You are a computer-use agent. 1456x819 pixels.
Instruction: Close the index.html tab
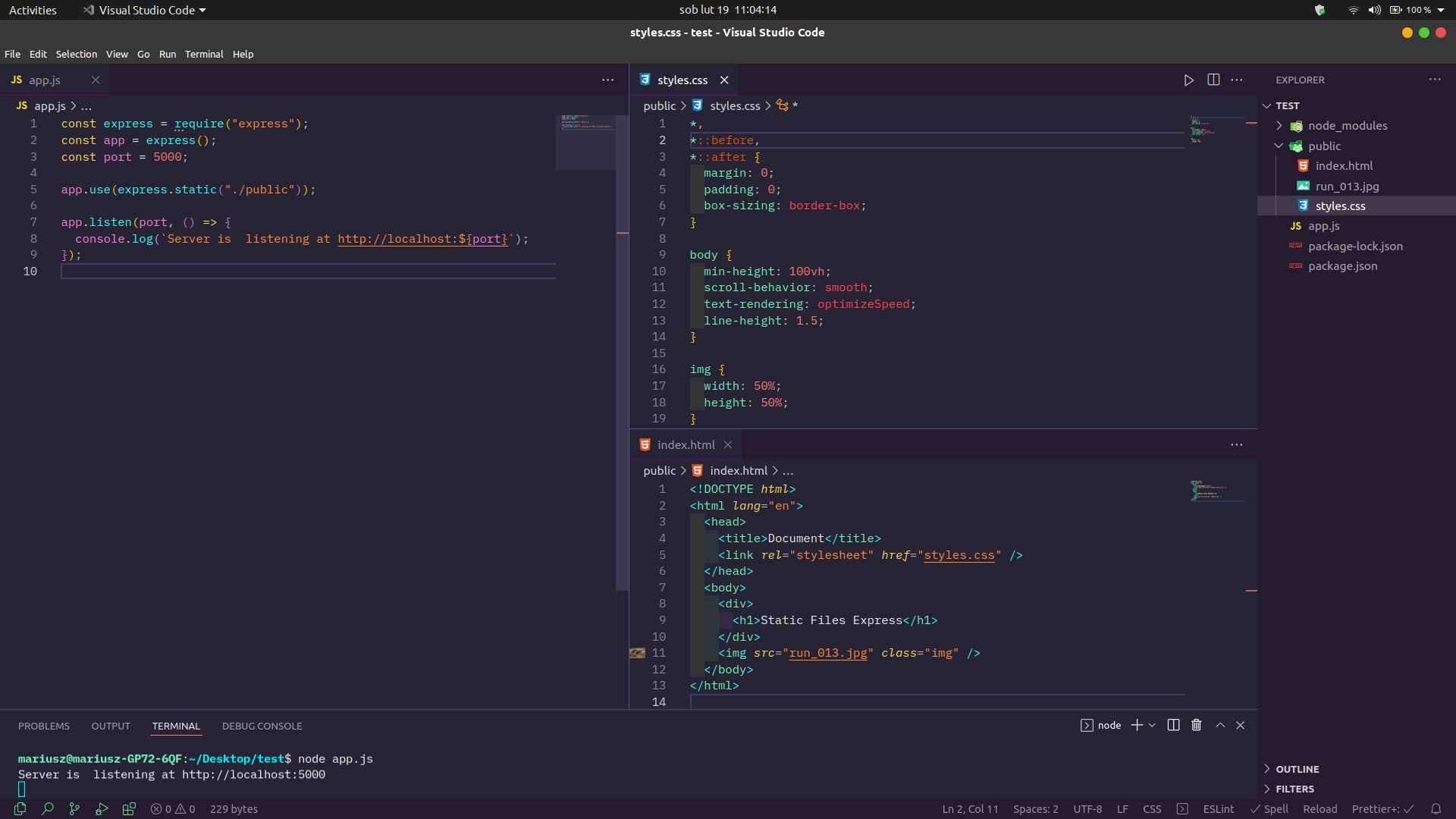728,445
